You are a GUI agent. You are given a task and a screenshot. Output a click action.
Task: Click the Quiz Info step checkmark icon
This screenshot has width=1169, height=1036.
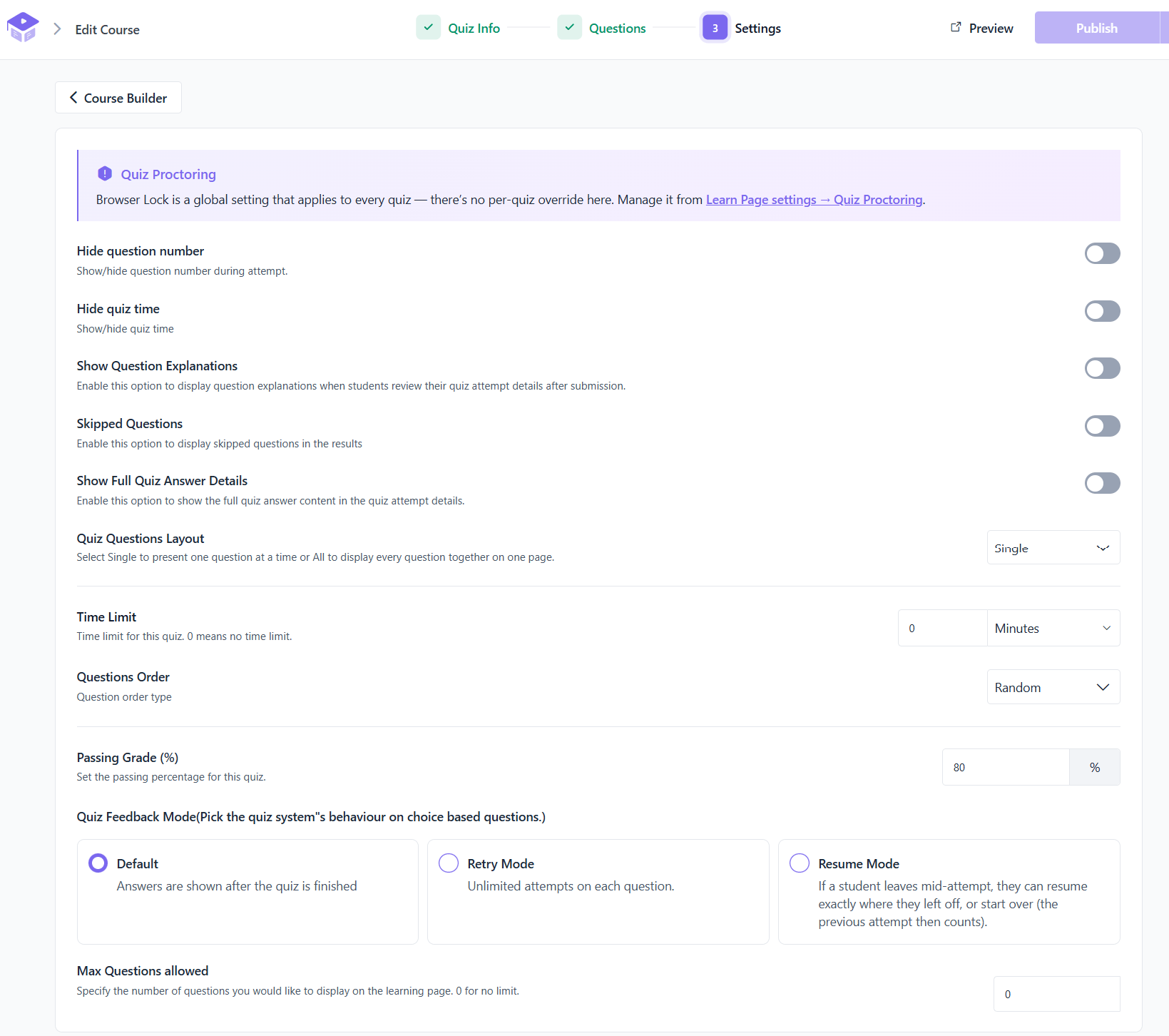coord(429,28)
